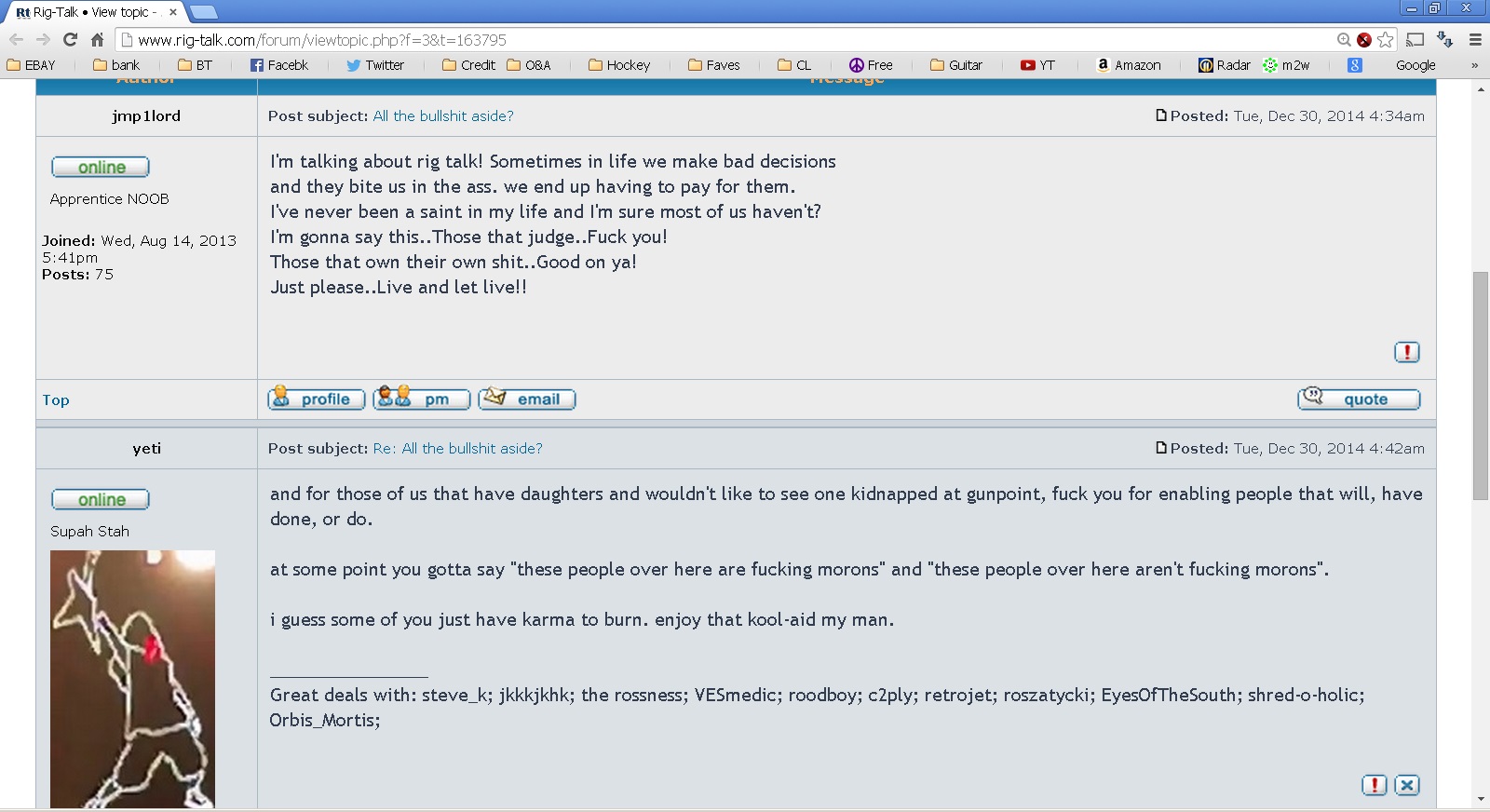Screen dimensions: 1490x812
Task: Open the Credit bookmark folder
Action: (468, 65)
